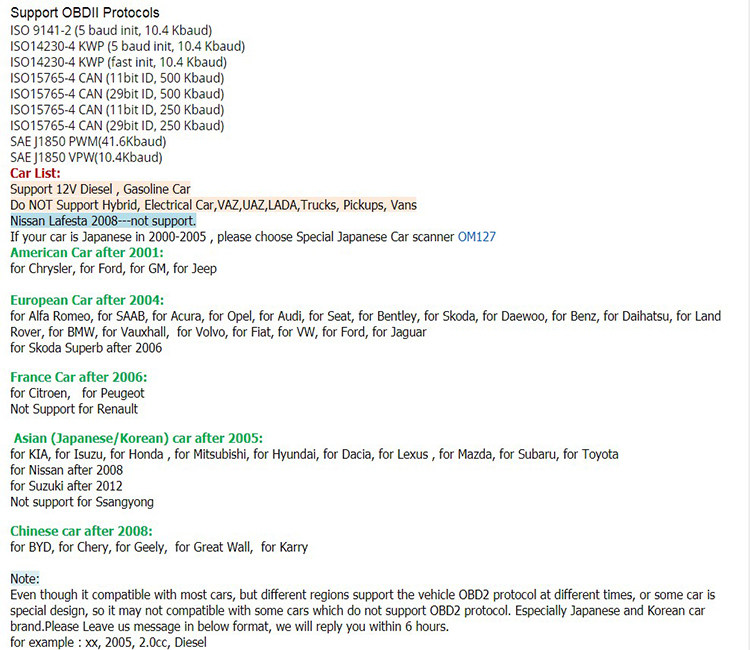Click the 'Do NOT Support Hybrid, Electrical Car' line
The width and height of the screenshot is (750, 650).
(x=213, y=205)
